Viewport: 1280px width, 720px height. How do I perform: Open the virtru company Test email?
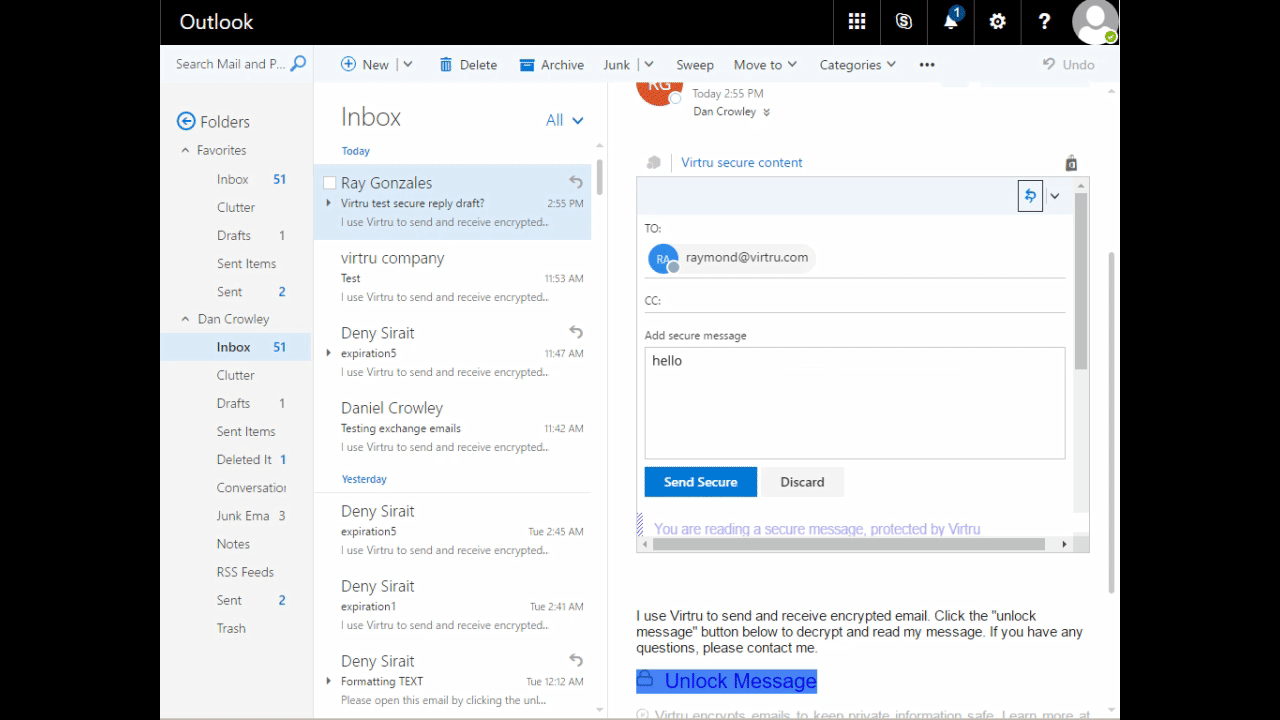point(452,277)
